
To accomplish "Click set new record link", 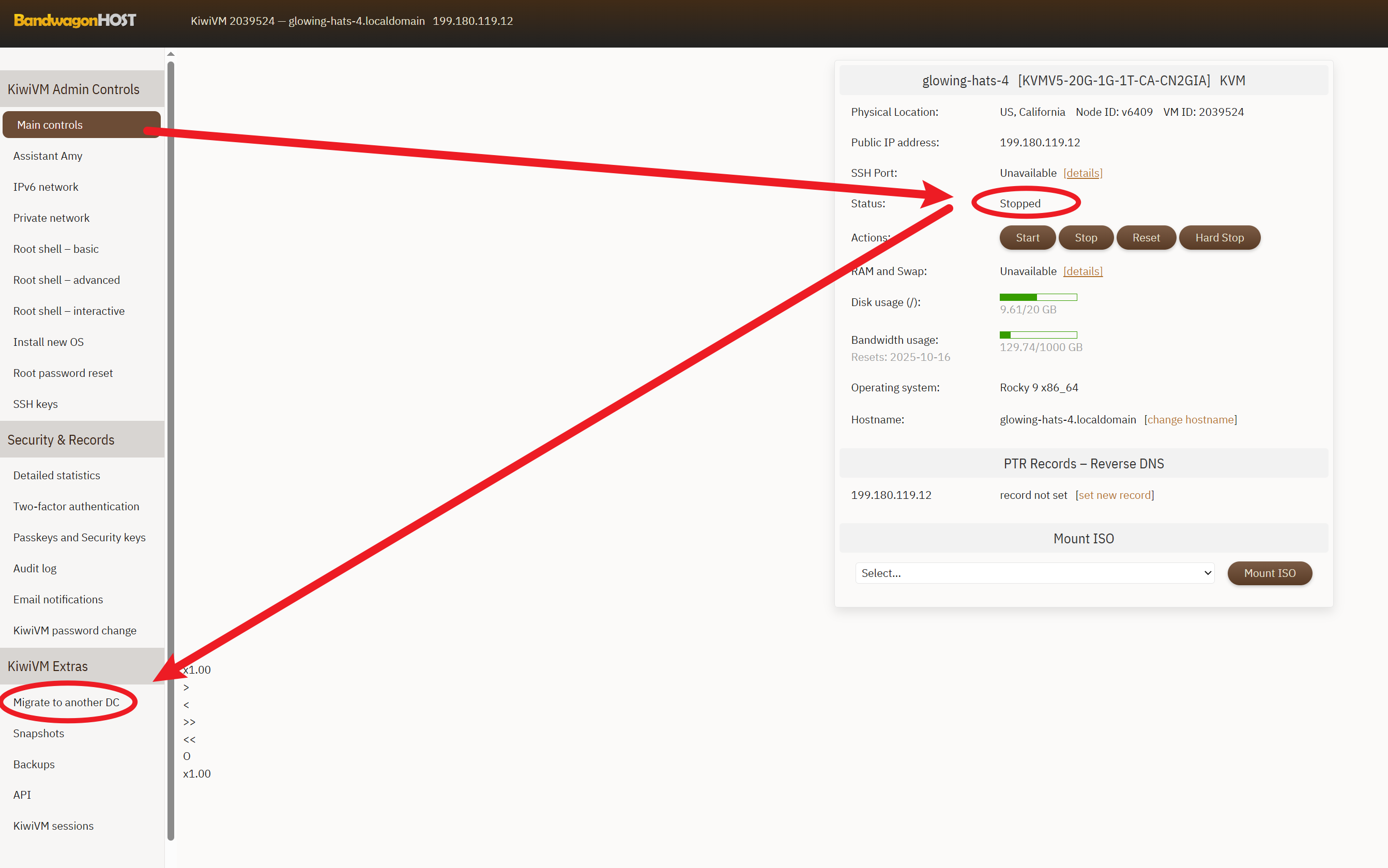I will pos(1114,494).
